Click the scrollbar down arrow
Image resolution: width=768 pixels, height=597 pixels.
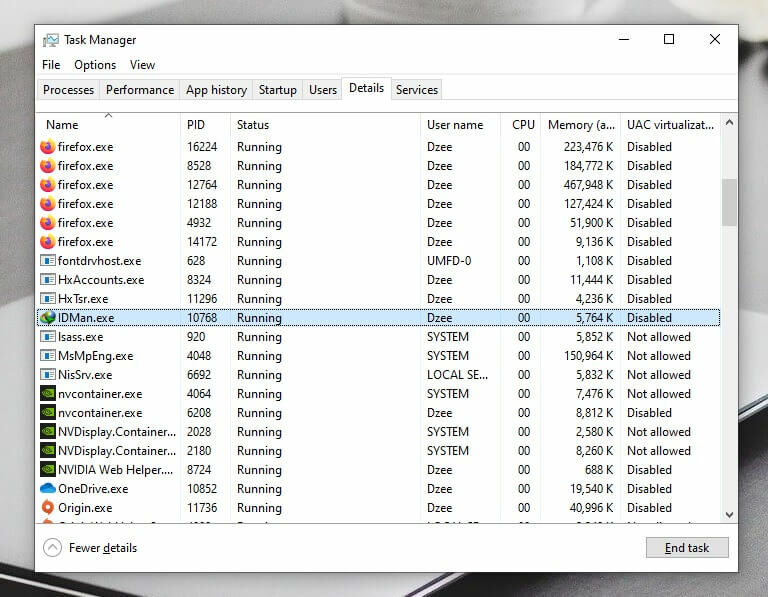(x=729, y=515)
